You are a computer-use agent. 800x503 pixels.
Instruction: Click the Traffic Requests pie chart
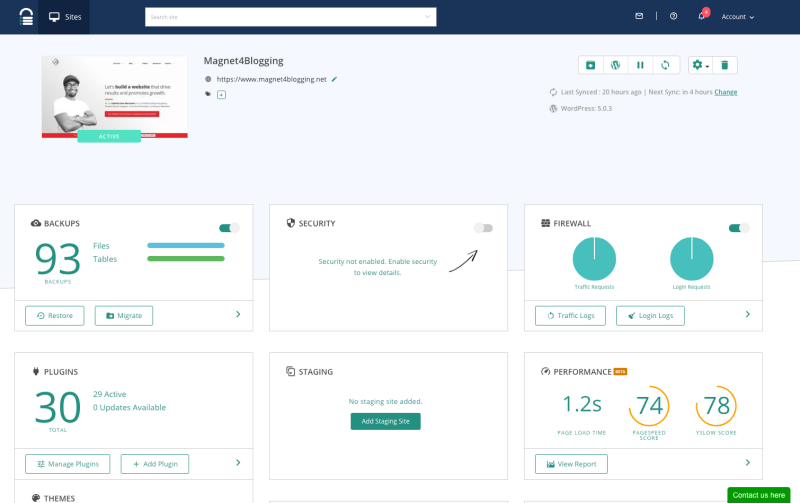coord(594,259)
